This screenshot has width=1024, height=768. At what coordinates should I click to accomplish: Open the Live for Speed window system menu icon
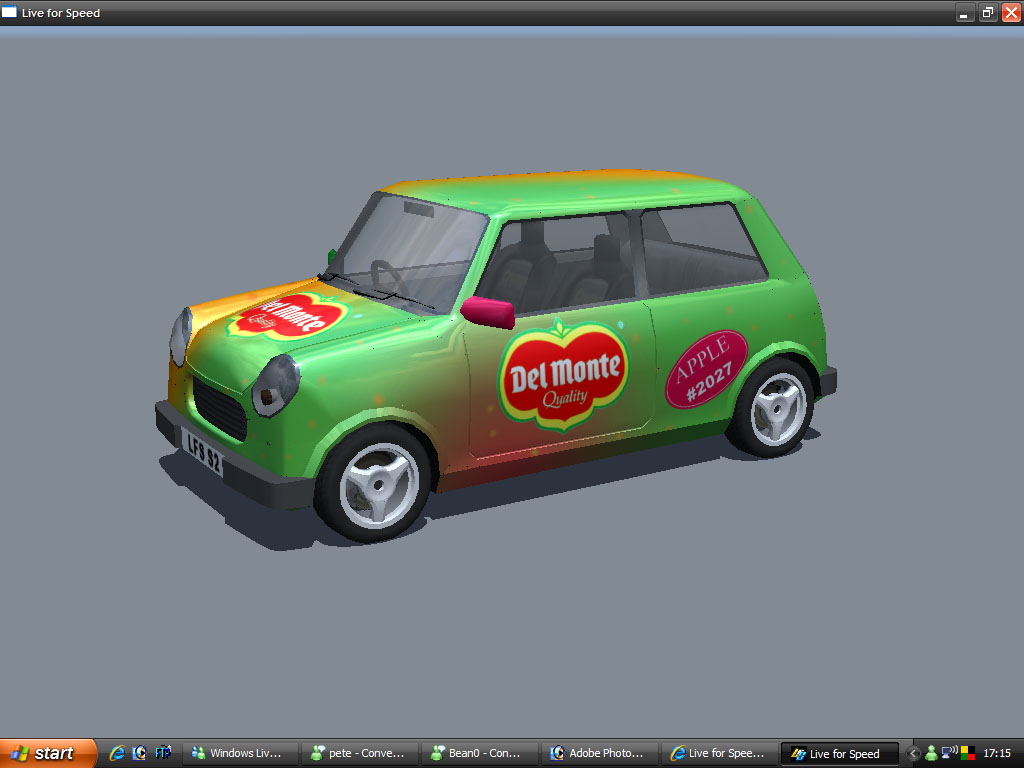(9, 12)
